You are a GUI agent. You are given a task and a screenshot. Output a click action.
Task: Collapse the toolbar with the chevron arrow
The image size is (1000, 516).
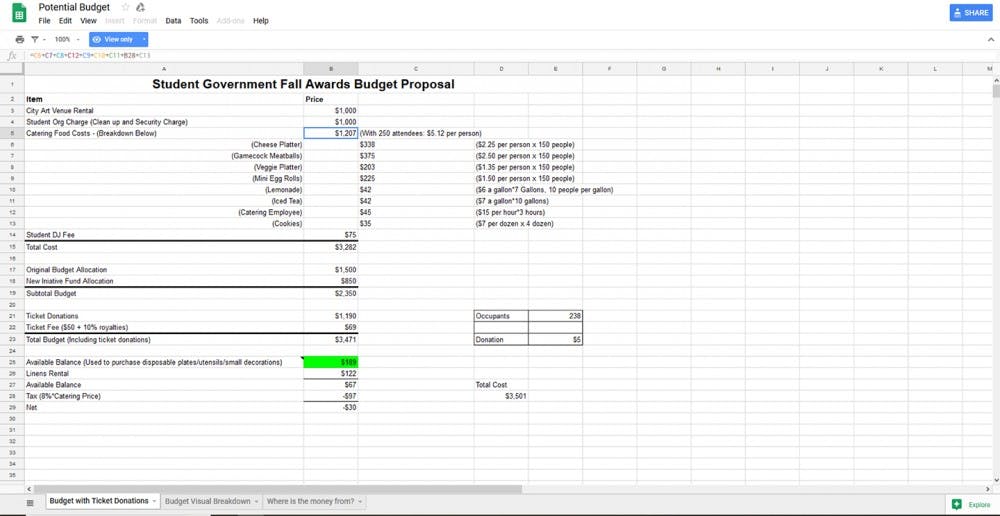click(x=991, y=40)
